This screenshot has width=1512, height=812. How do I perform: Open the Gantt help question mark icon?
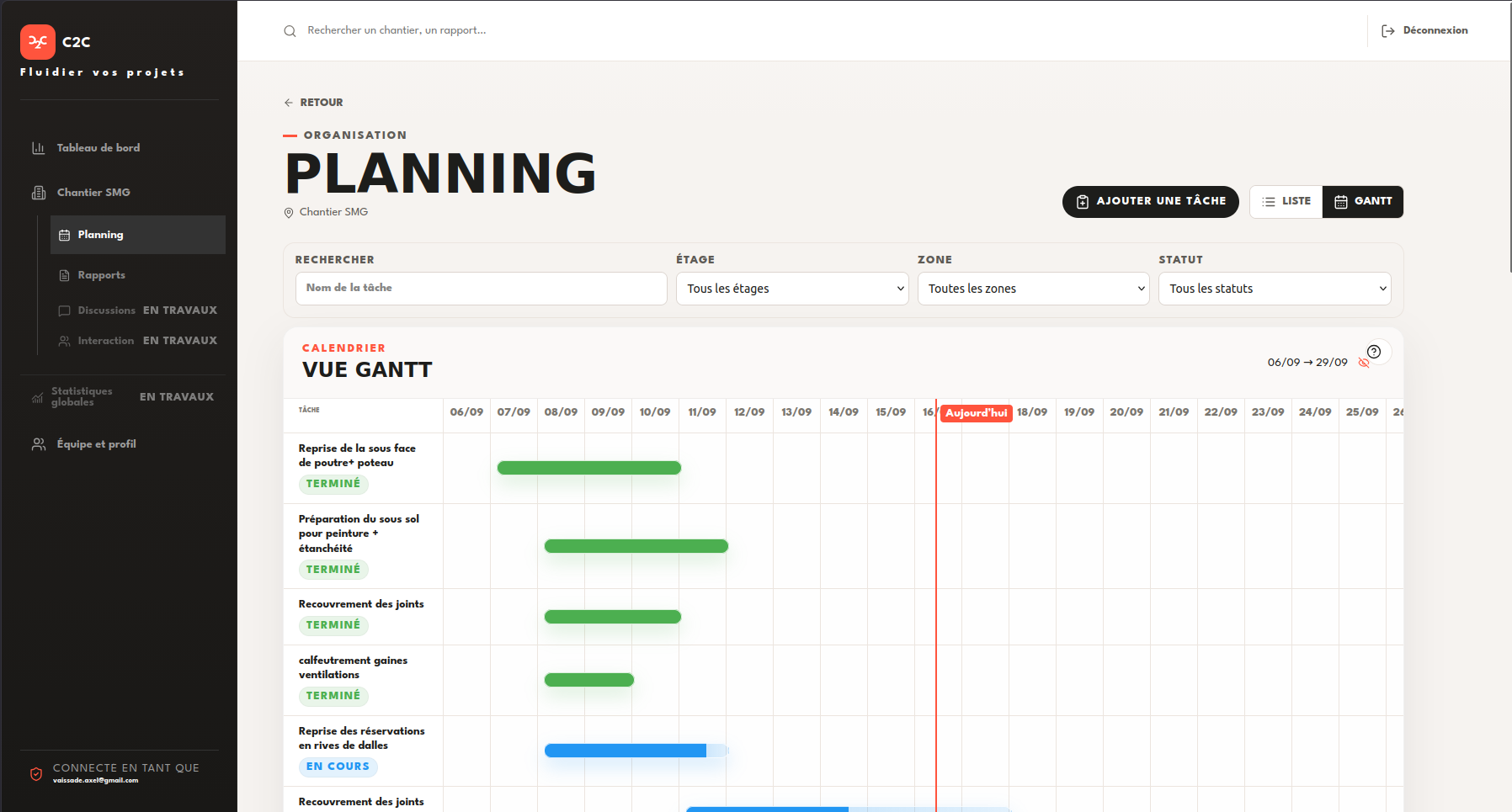coord(1374,352)
